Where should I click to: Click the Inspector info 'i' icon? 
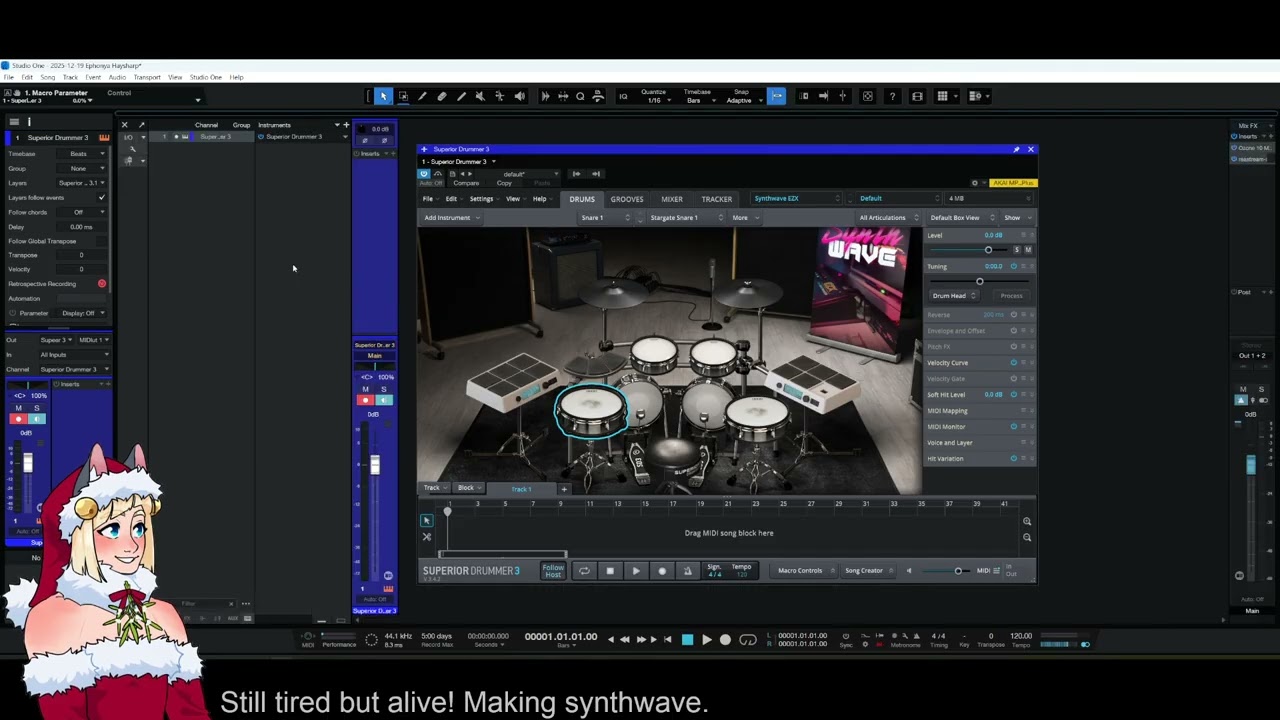pos(29,122)
